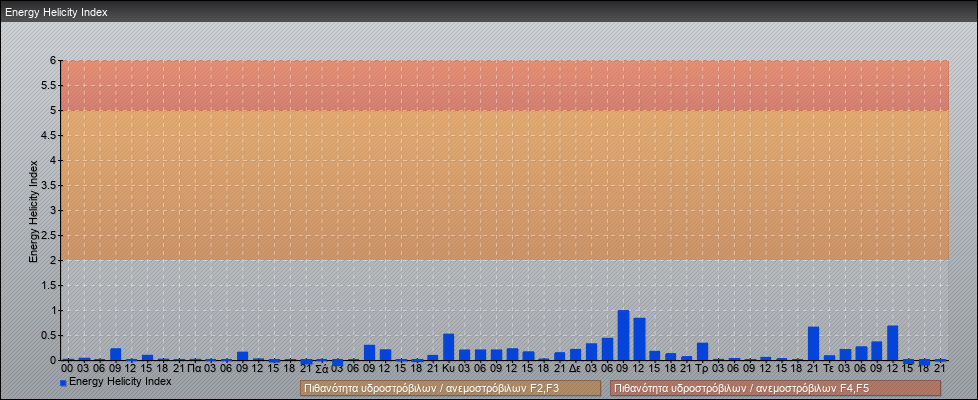Toggle the Energy Helicity Index legend label
Image resolution: width=978 pixels, height=400 pixels.
pyautogui.click(x=120, y=382)
